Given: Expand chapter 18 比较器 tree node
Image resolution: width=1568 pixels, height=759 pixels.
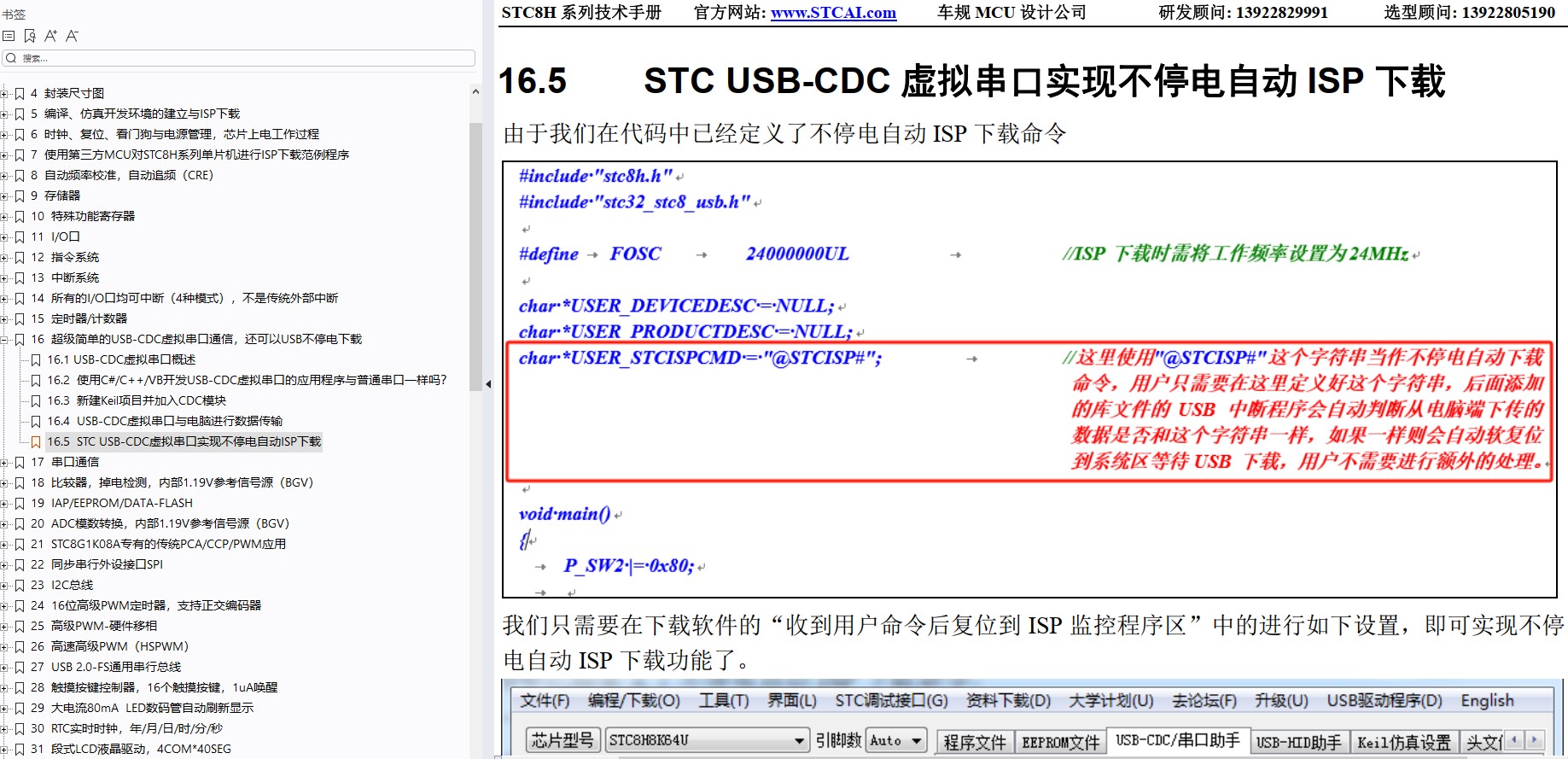Looking at the screenshot, I should [x=4, y=482].
